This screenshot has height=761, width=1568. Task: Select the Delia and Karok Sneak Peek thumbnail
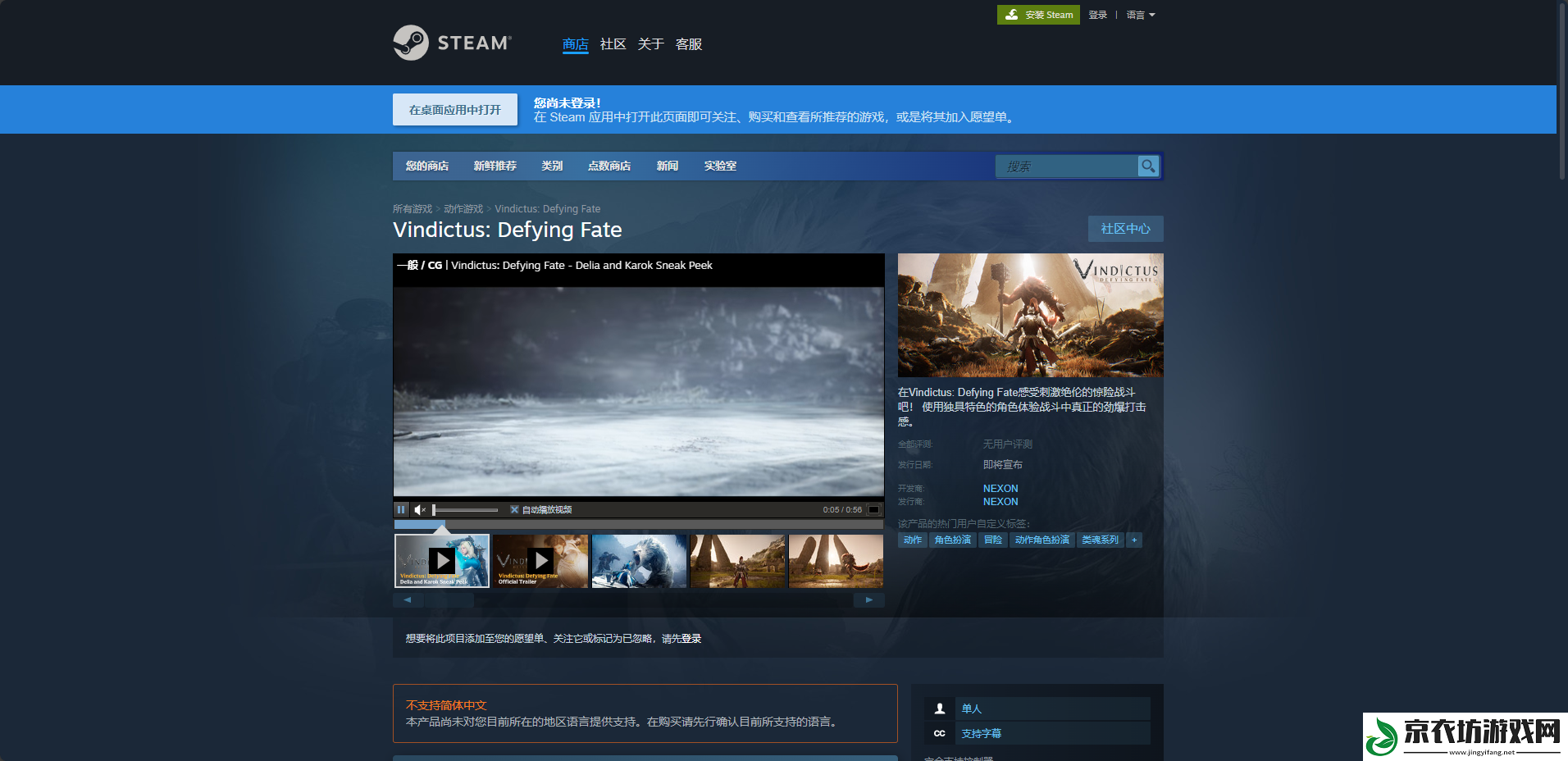pyautogui.click(x=442, y=561)
